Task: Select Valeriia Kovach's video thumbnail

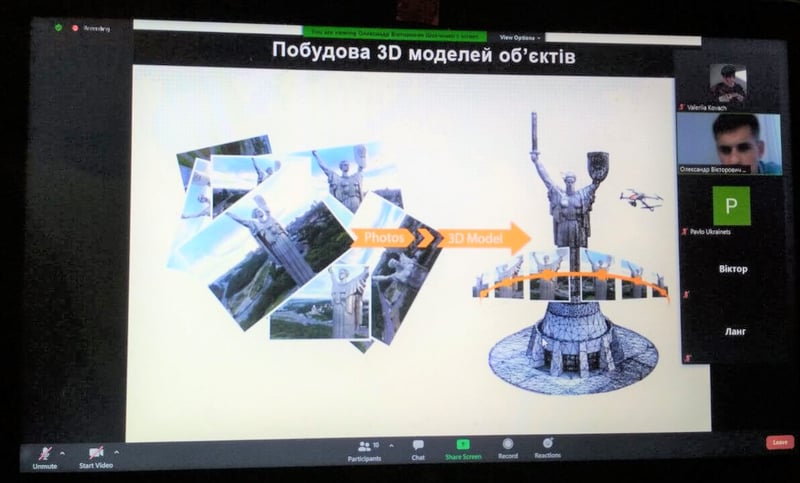Action: click(x=727, y=83)
